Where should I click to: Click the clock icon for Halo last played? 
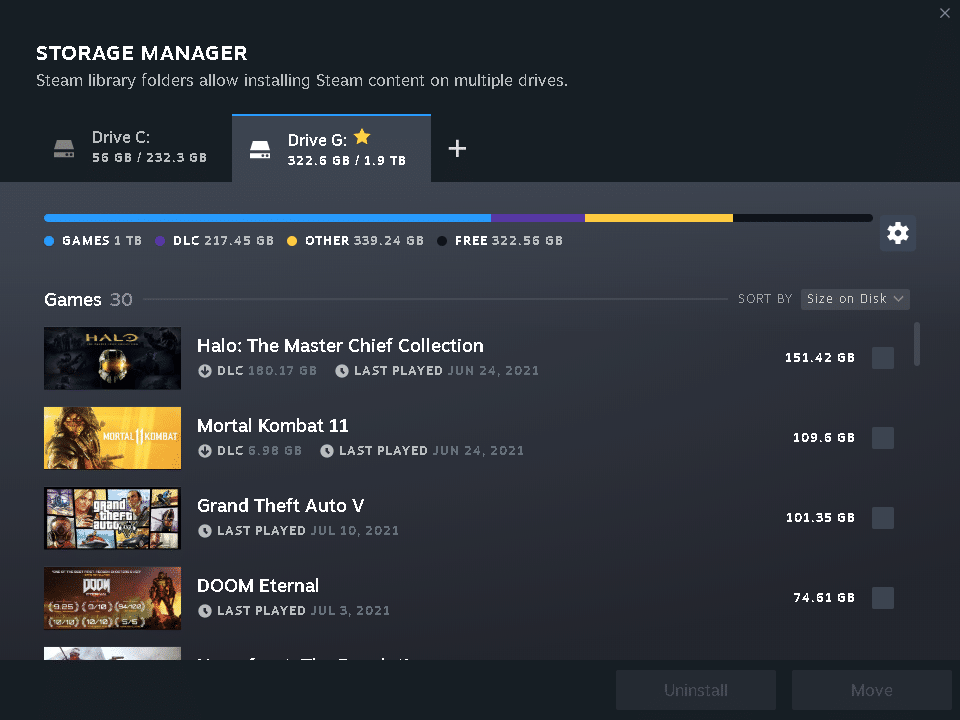pyautogui.click(x=342, y=370)
